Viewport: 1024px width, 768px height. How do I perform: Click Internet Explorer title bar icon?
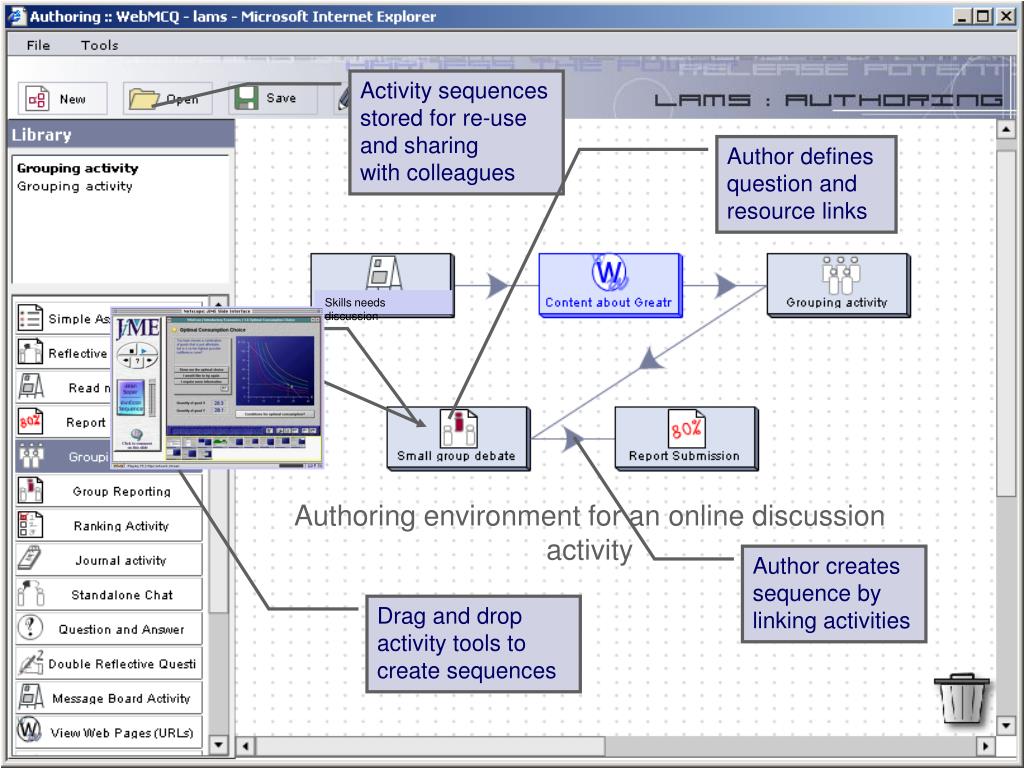tap(16, 16)
